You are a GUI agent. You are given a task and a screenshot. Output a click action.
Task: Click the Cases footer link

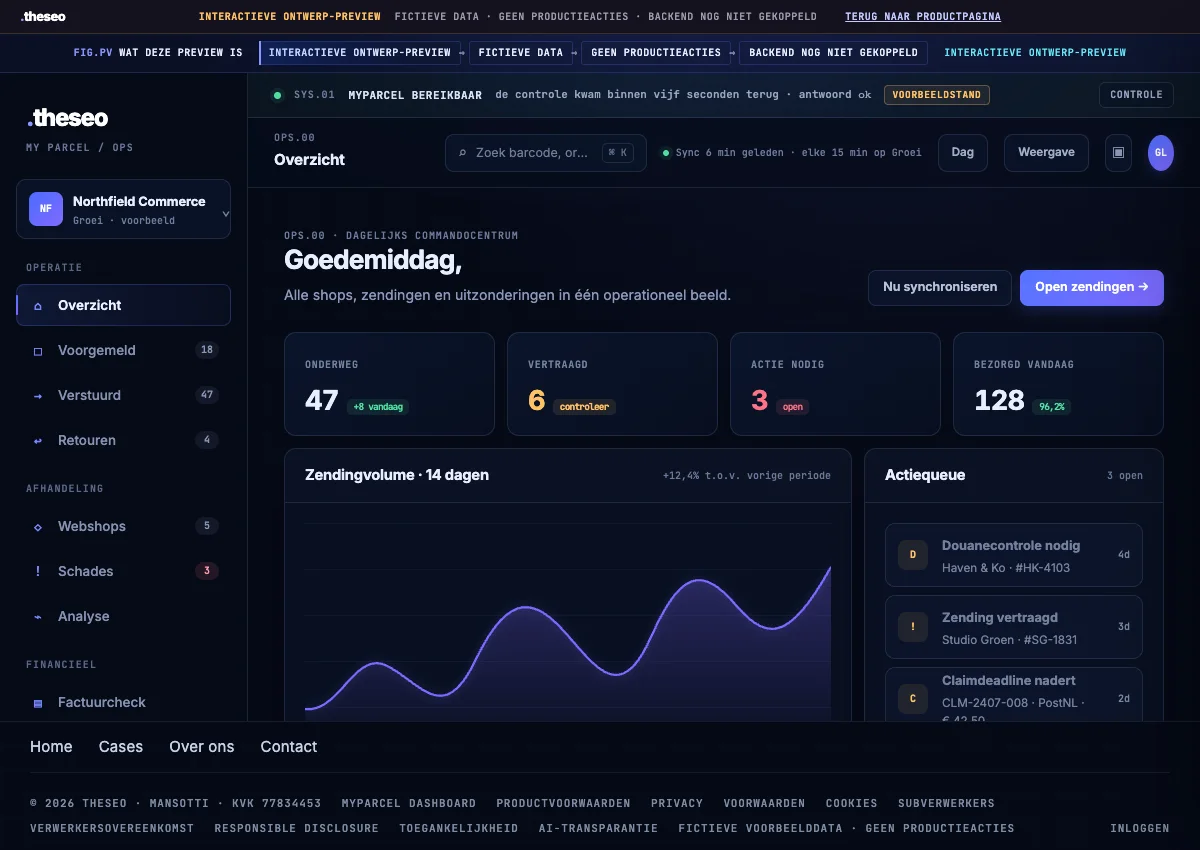tap(121, 747)
